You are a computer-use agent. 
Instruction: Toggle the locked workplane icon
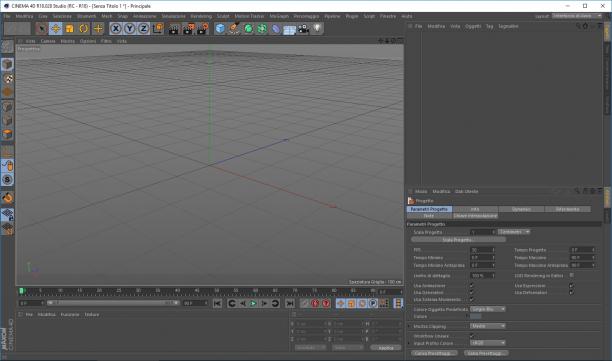[7, 214]
